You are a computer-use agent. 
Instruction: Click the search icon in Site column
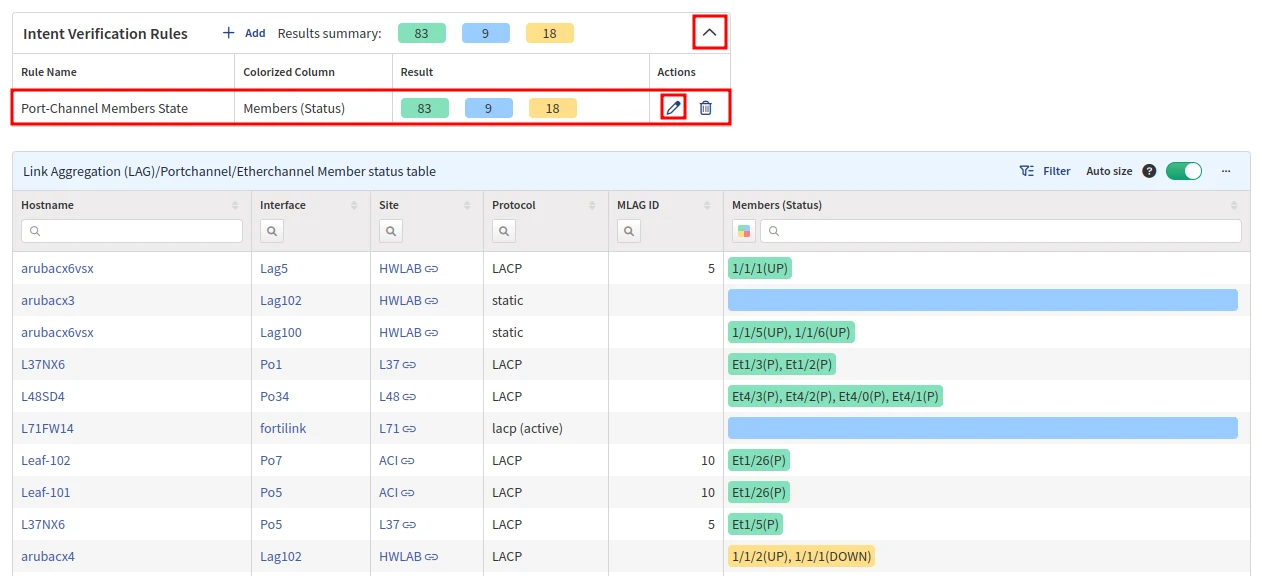click(391, 231)
